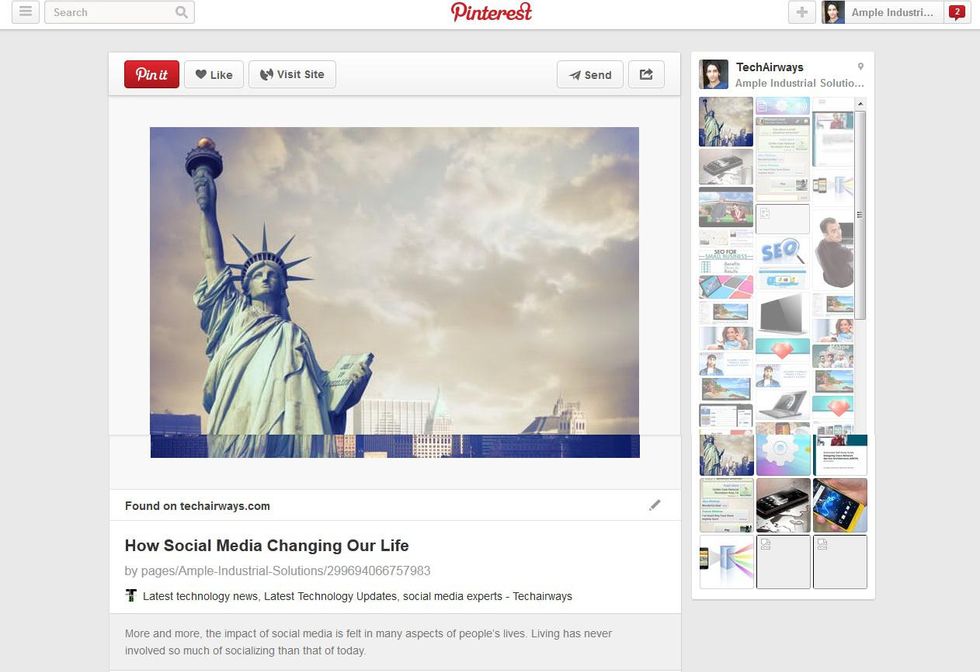Send this pin to someone
The height and width of the screenshot is (672, 980).
tap(590, 75)
